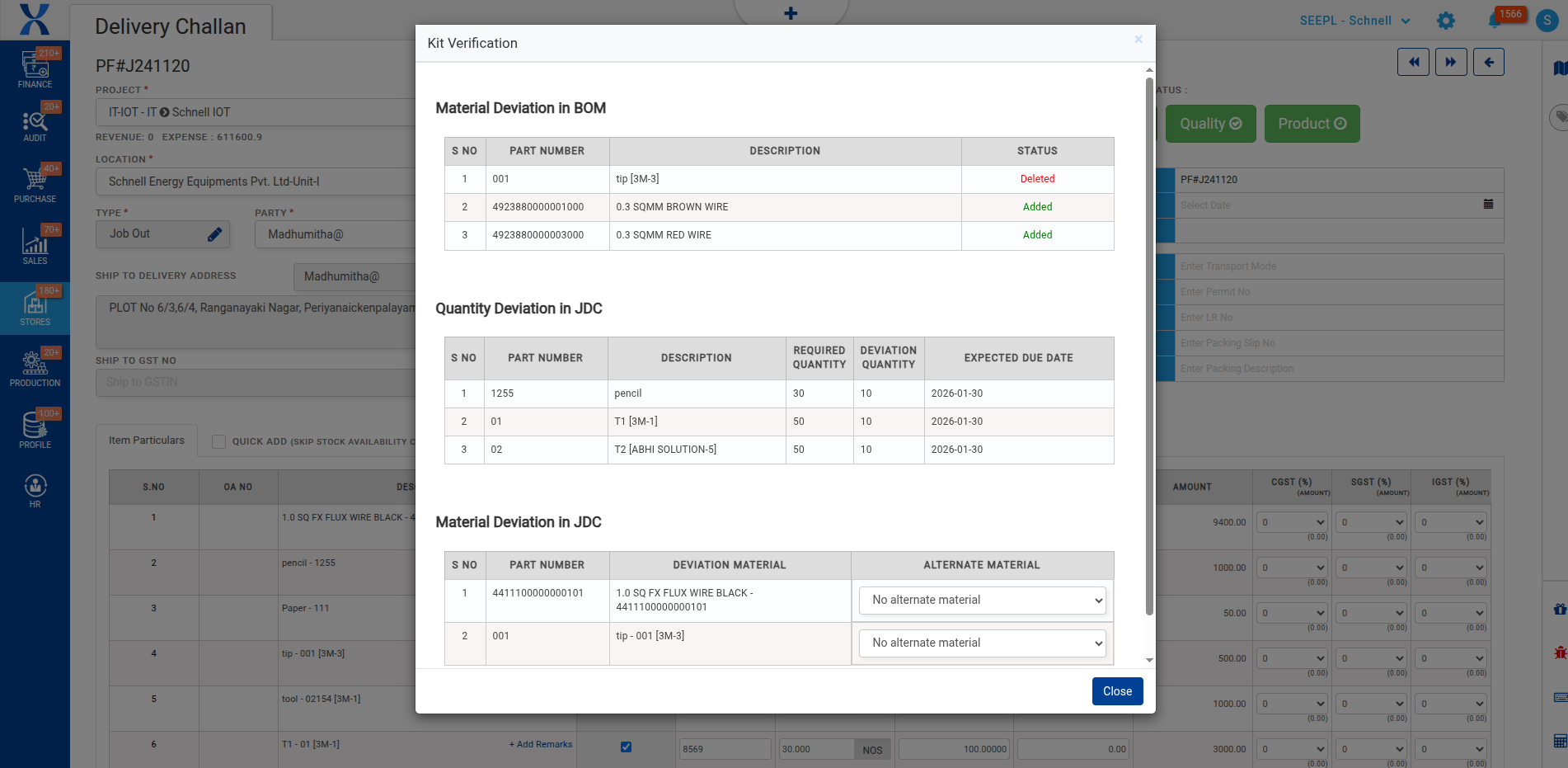Viewport: 1568px width, 768px height.
Task: Click the pencil edit icon beside Job Out
Action: coord(214,234)
